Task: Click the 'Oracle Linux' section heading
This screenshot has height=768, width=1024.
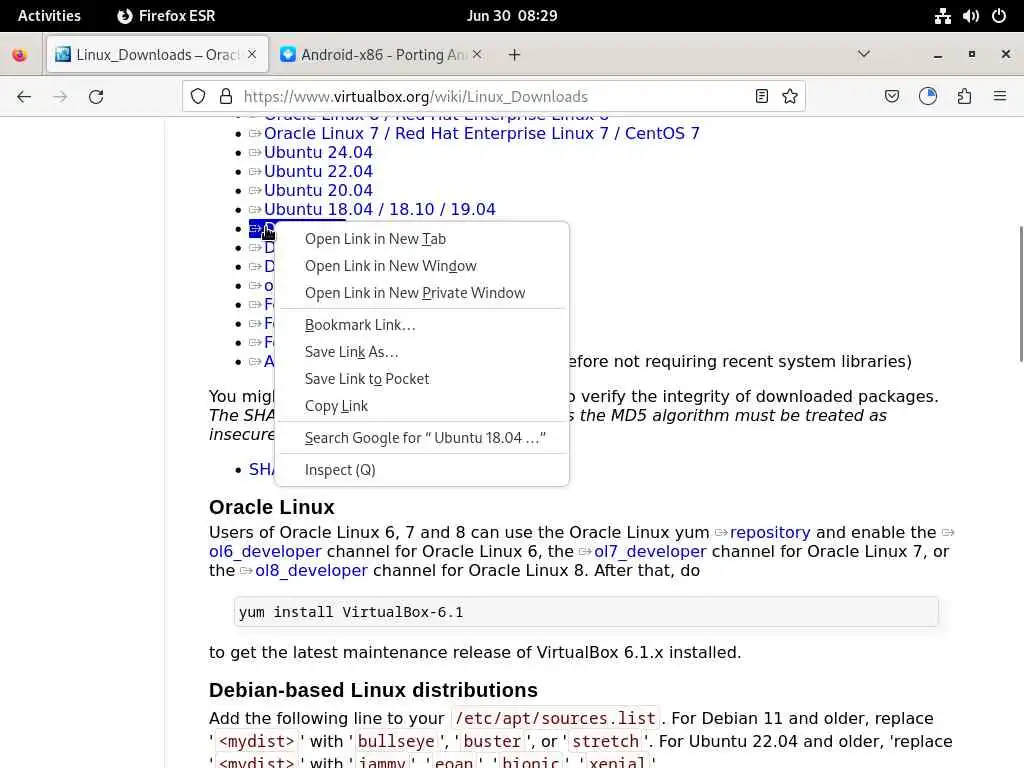Action: pyautogui.click(x=272, y=507)
